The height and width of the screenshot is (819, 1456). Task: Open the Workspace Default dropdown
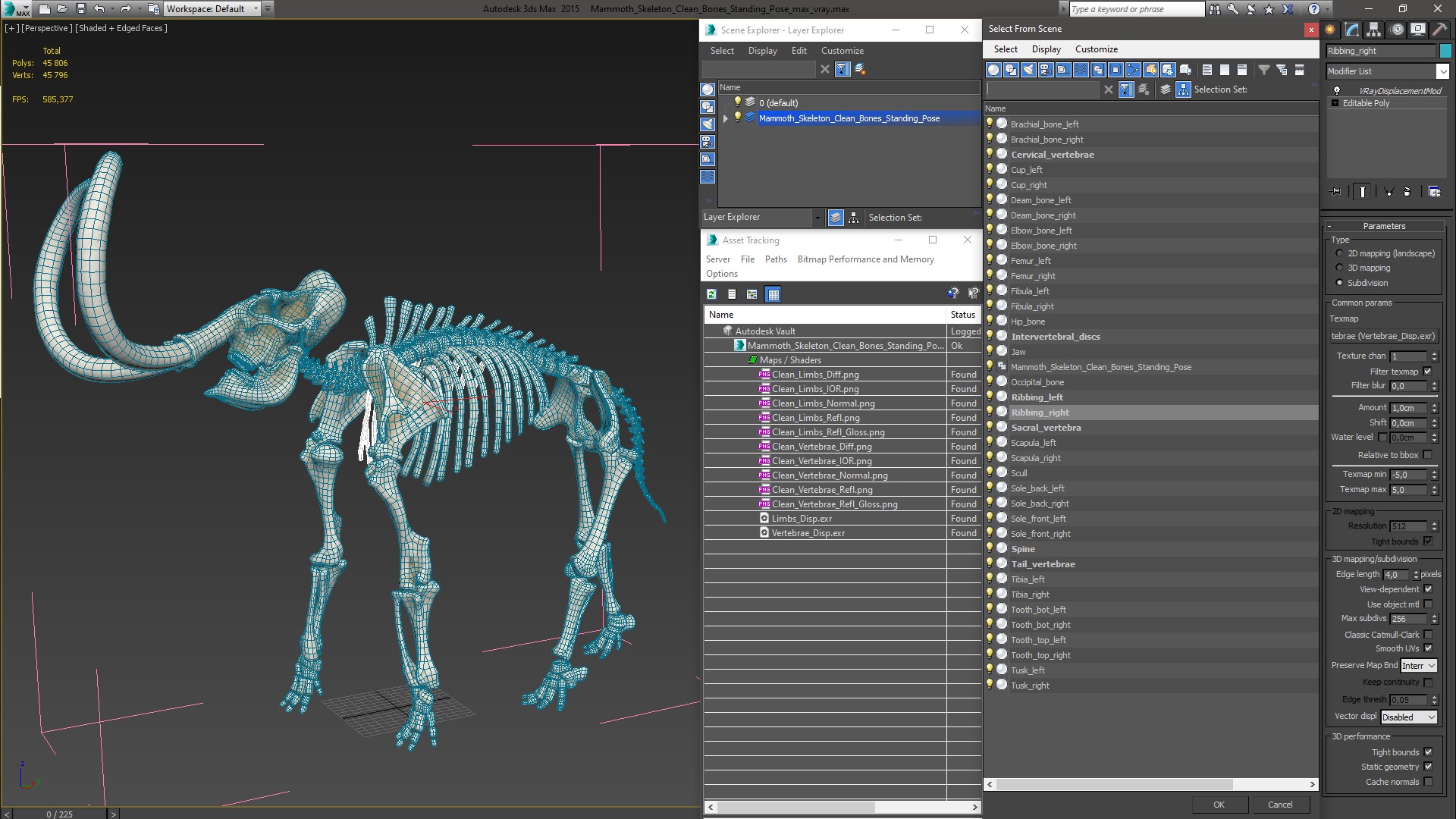212,9
